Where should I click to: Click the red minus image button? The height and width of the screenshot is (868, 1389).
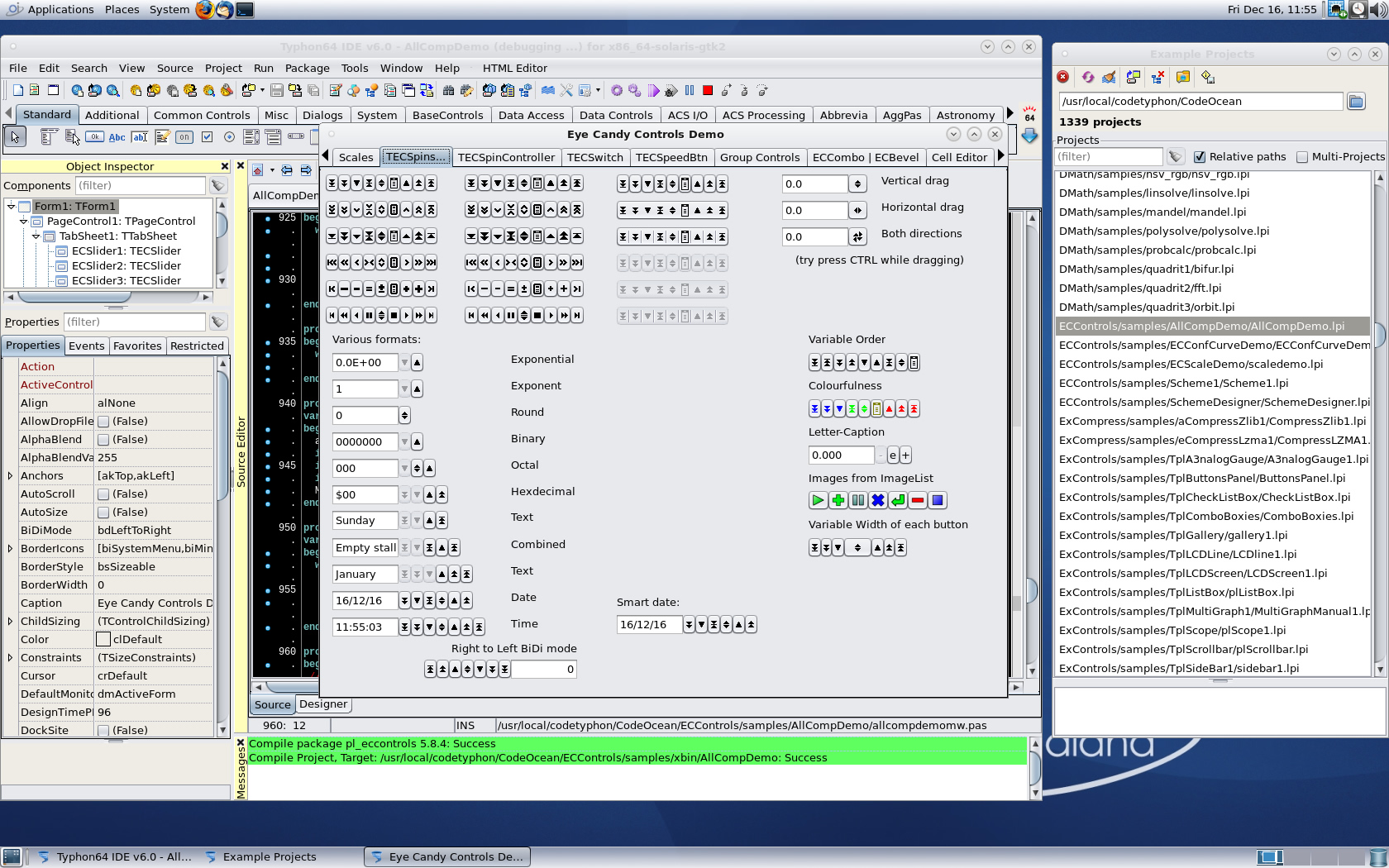pos(918,500)
